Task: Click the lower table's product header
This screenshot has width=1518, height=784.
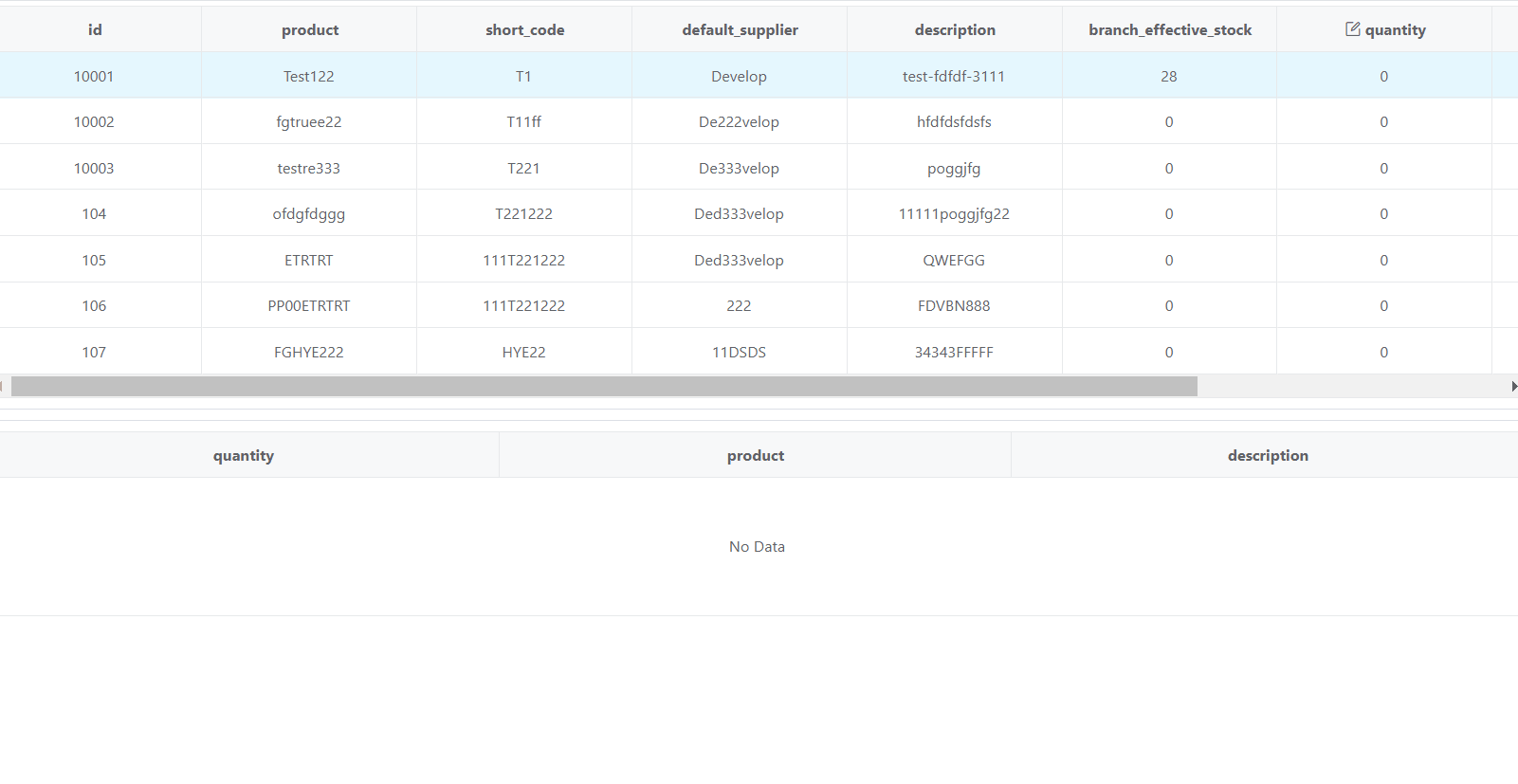Action: [x=756, y=455]
